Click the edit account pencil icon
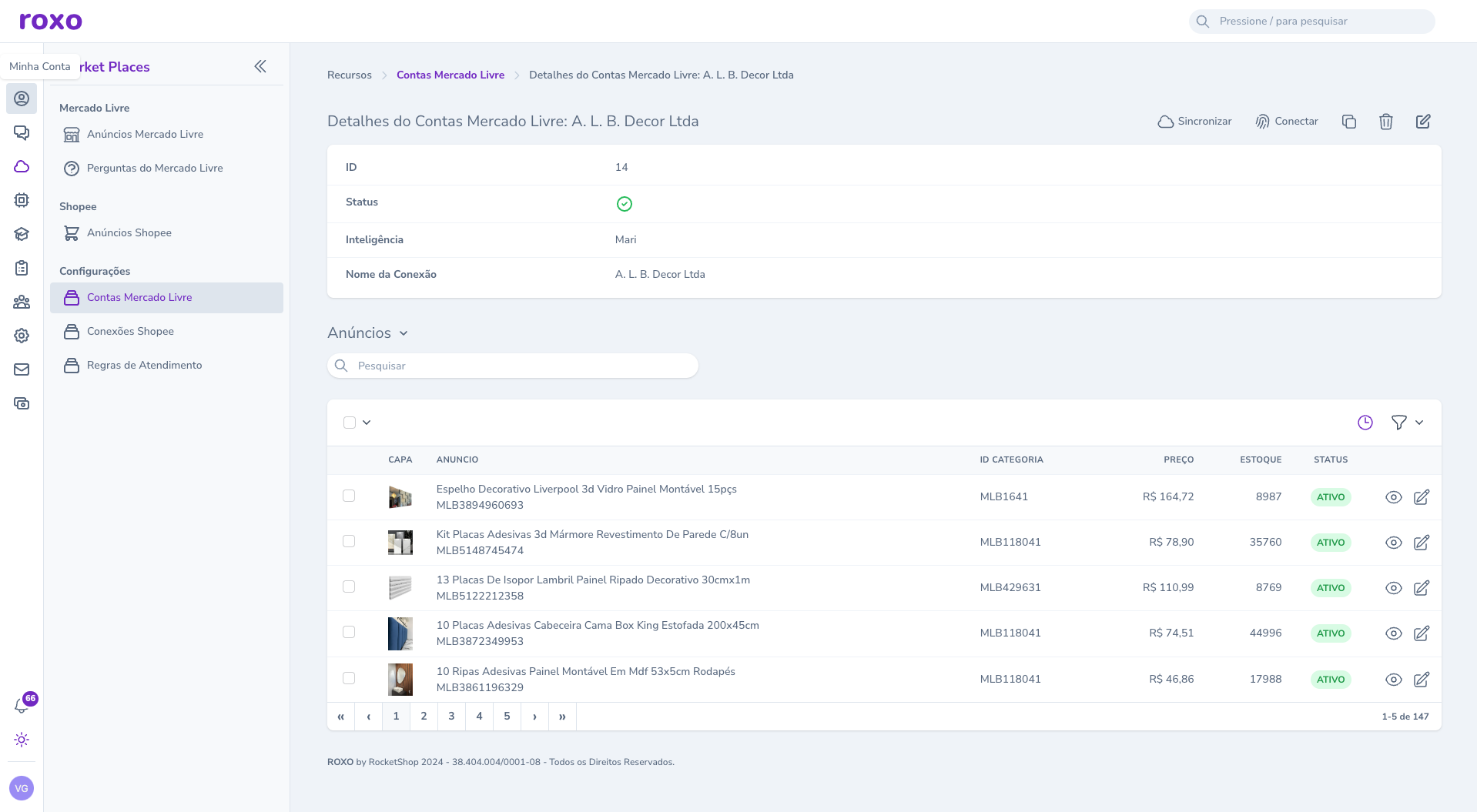 coord(1423,122)
